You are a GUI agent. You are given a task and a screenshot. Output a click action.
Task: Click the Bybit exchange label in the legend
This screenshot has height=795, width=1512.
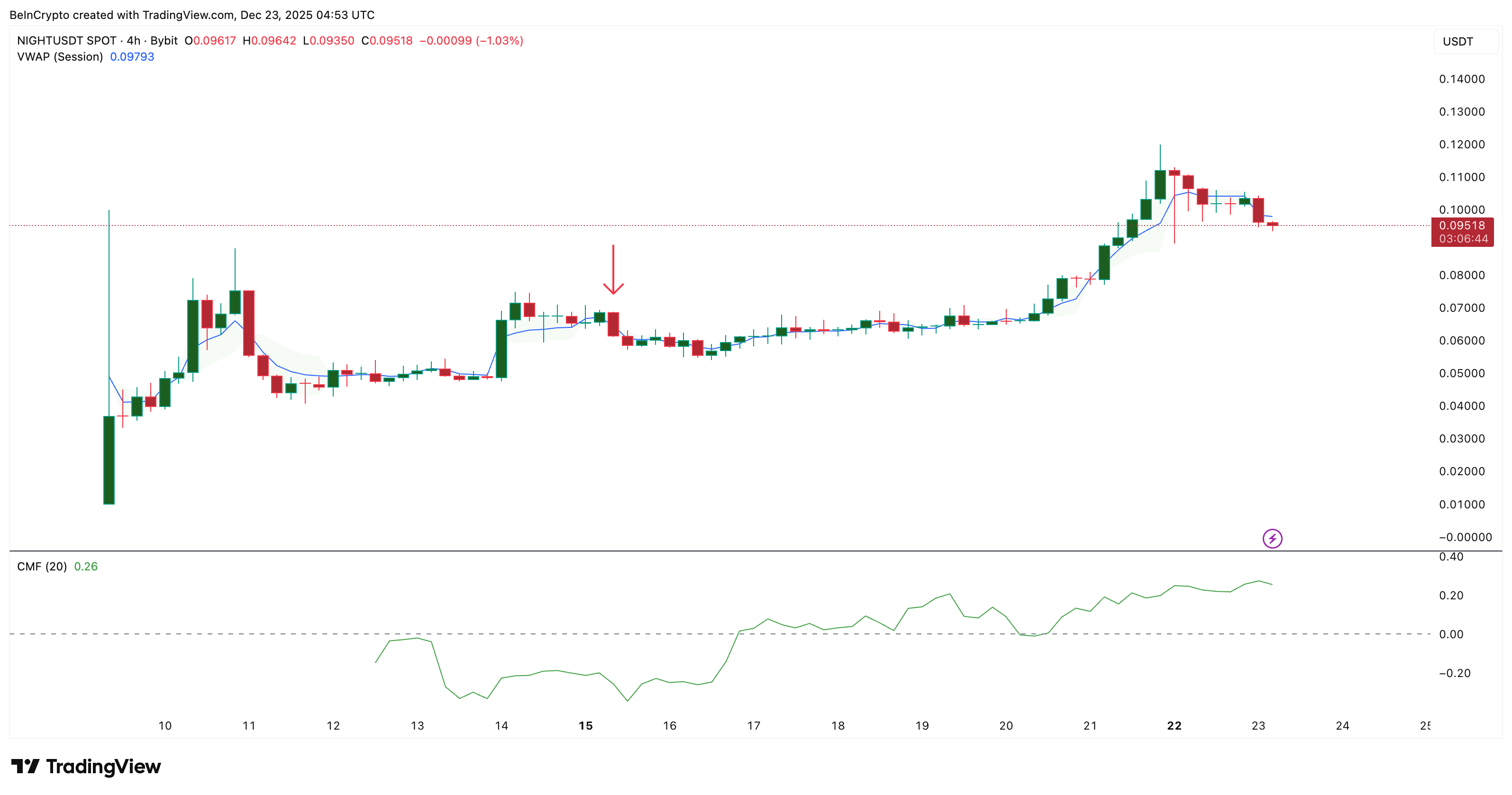[164, 40]
